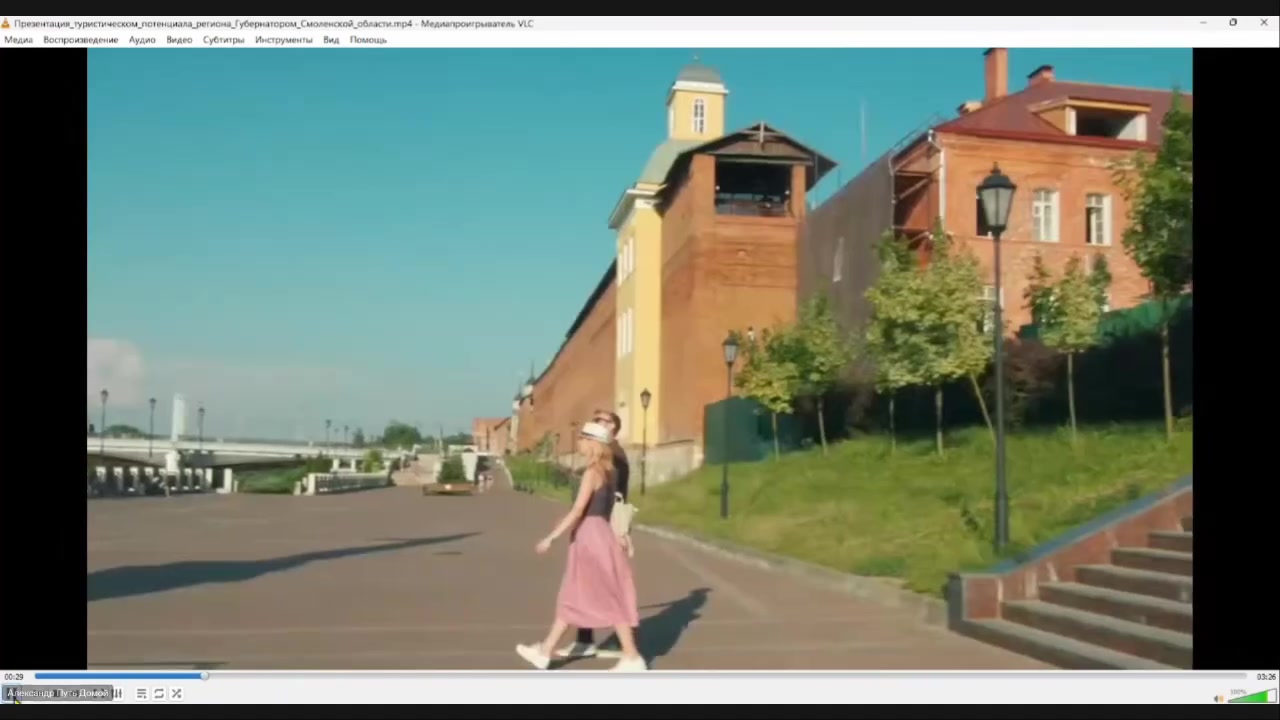Show the playlist via the playlist icon
The width and height of the screenshot is (1280, 720).
point(141,694)
